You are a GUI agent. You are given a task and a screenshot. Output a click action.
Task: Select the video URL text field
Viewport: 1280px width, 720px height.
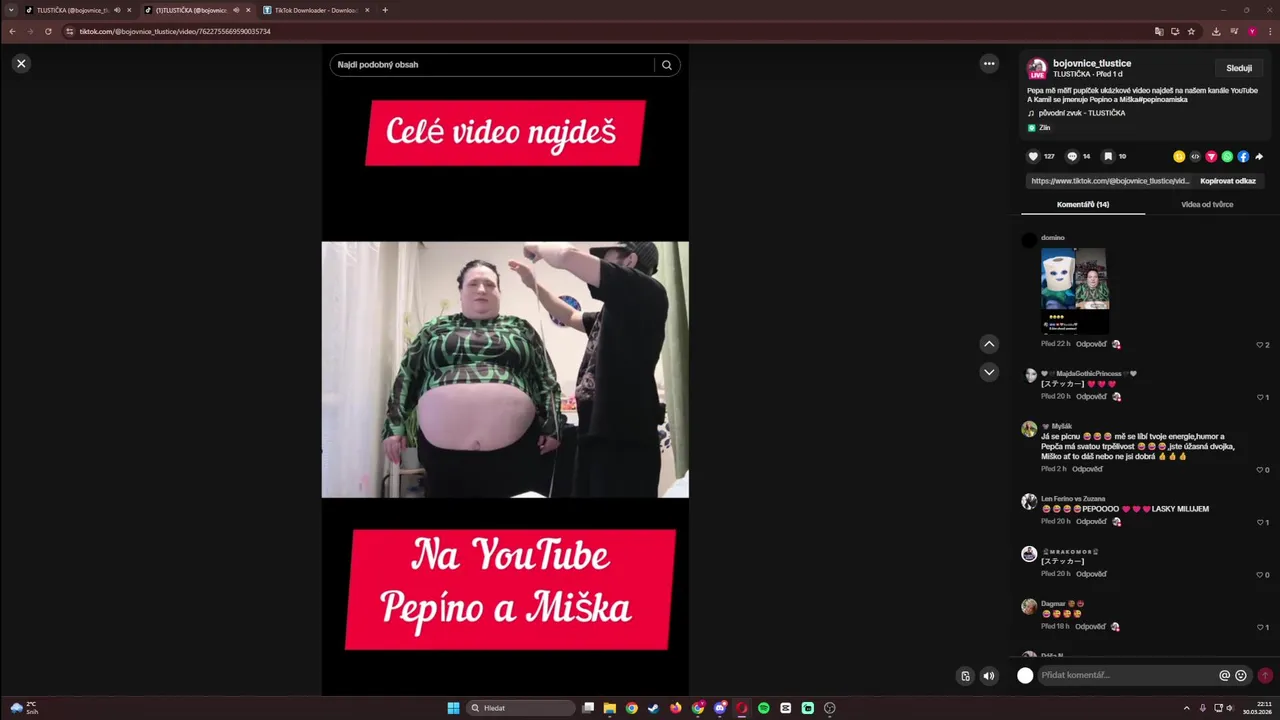(1110, 181)
